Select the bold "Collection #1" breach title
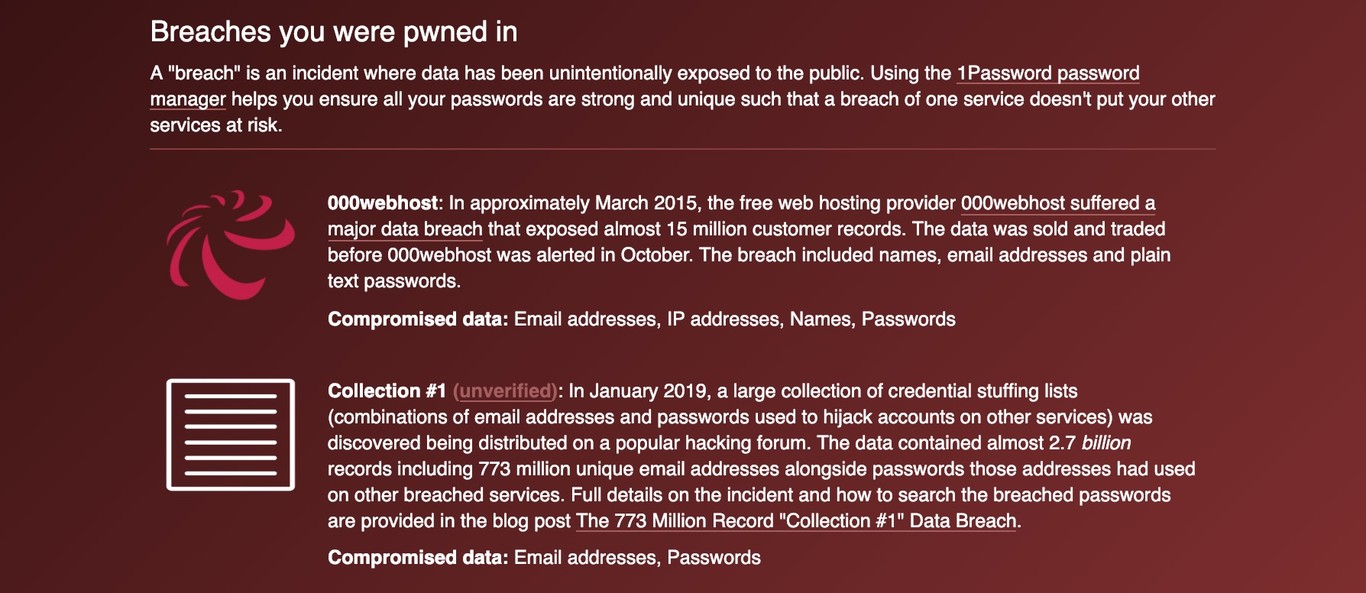 pyautogui.click(x=387, y=391)
